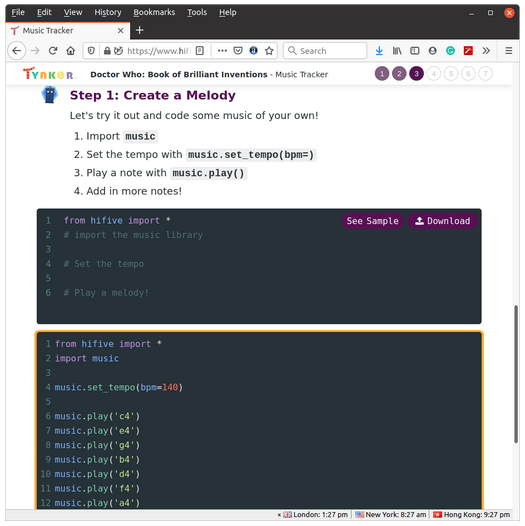Open the History menu
The image size is (525, 526).
coord(108,12)
